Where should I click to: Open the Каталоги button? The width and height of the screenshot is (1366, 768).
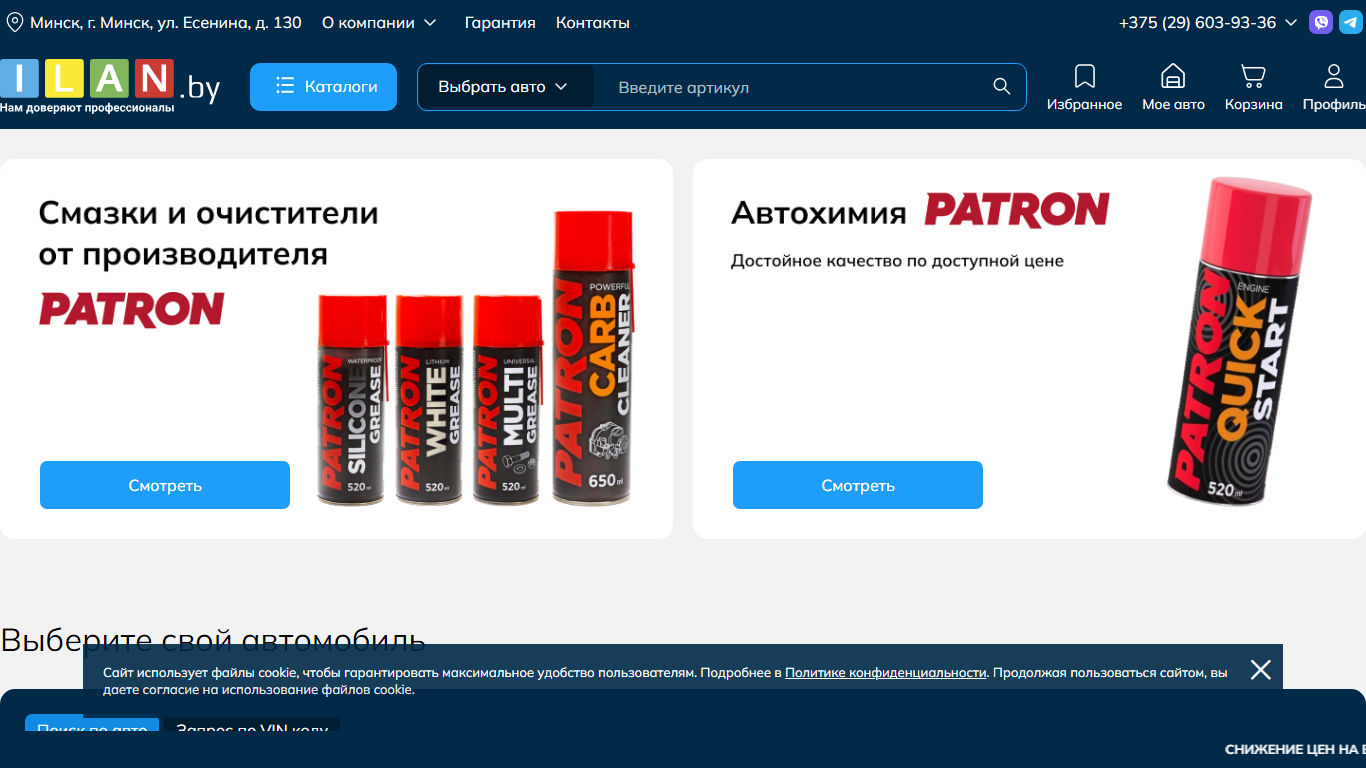coord(323,87)
